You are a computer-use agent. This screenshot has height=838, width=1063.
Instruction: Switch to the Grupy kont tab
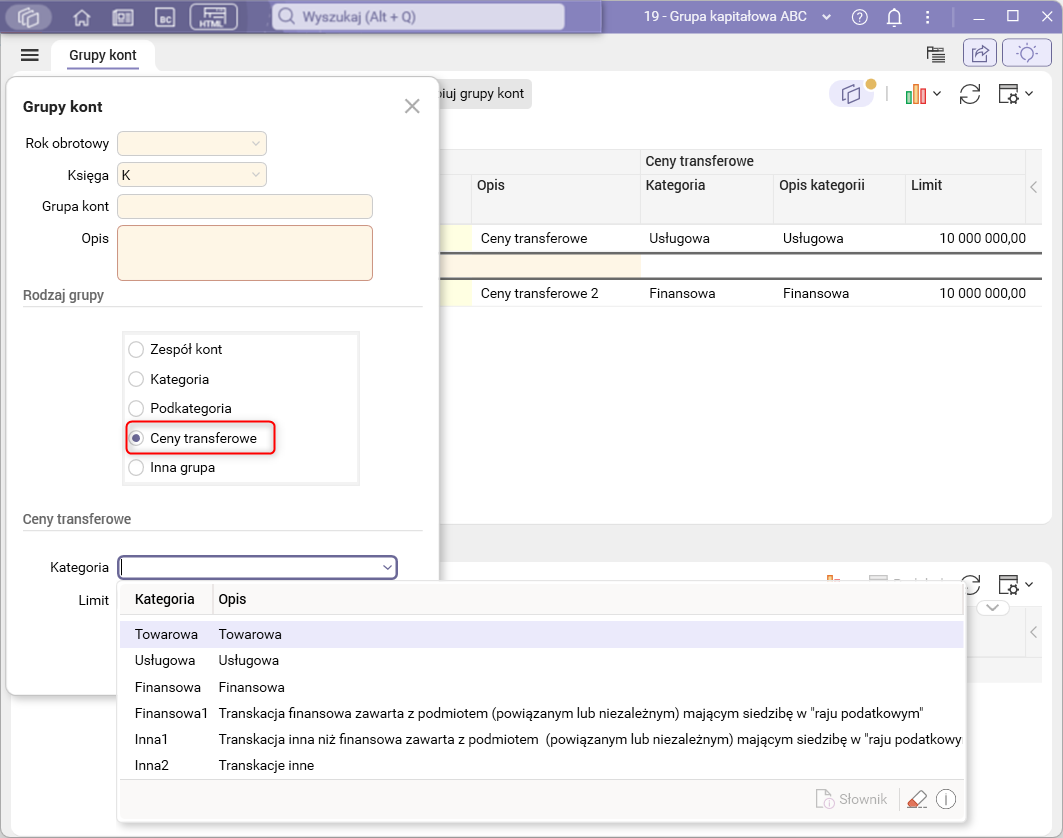tap(103, 55)
